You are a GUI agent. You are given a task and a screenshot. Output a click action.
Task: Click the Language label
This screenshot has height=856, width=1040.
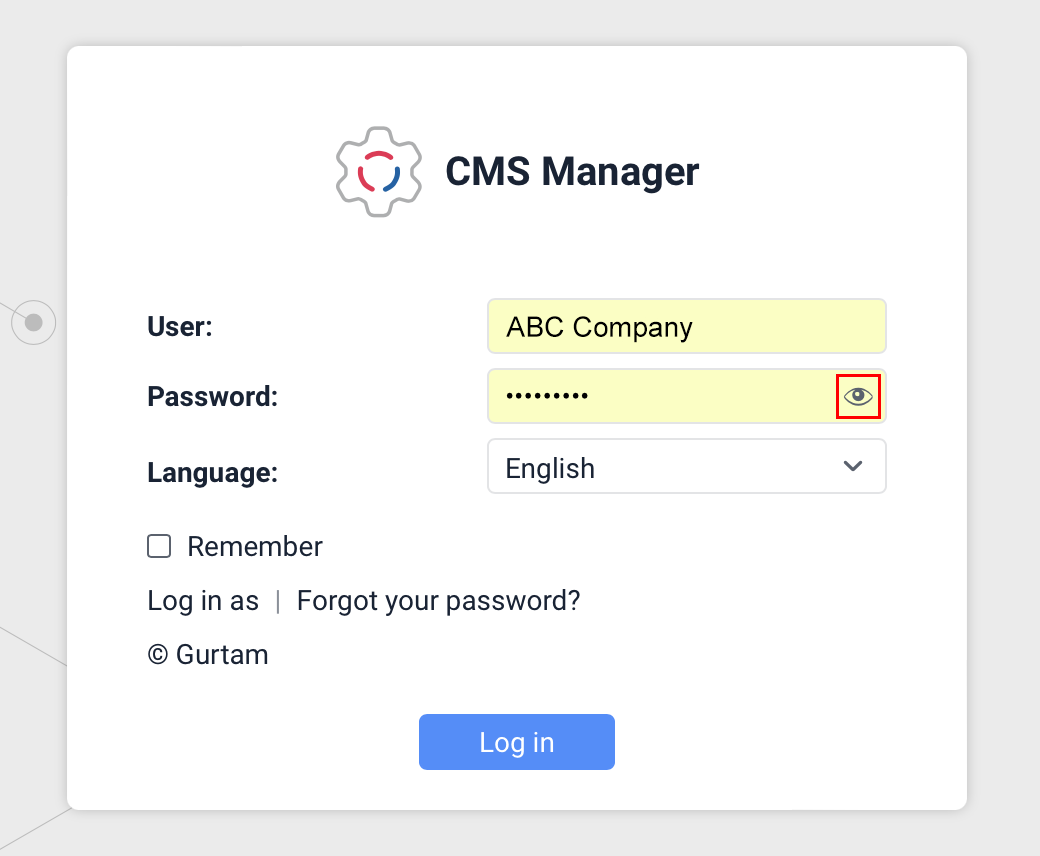coord(212,471)
